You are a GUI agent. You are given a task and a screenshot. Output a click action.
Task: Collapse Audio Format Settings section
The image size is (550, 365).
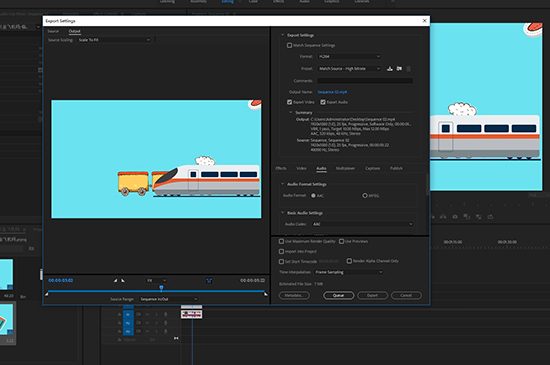pyautogui.click(x=282, y=184)
